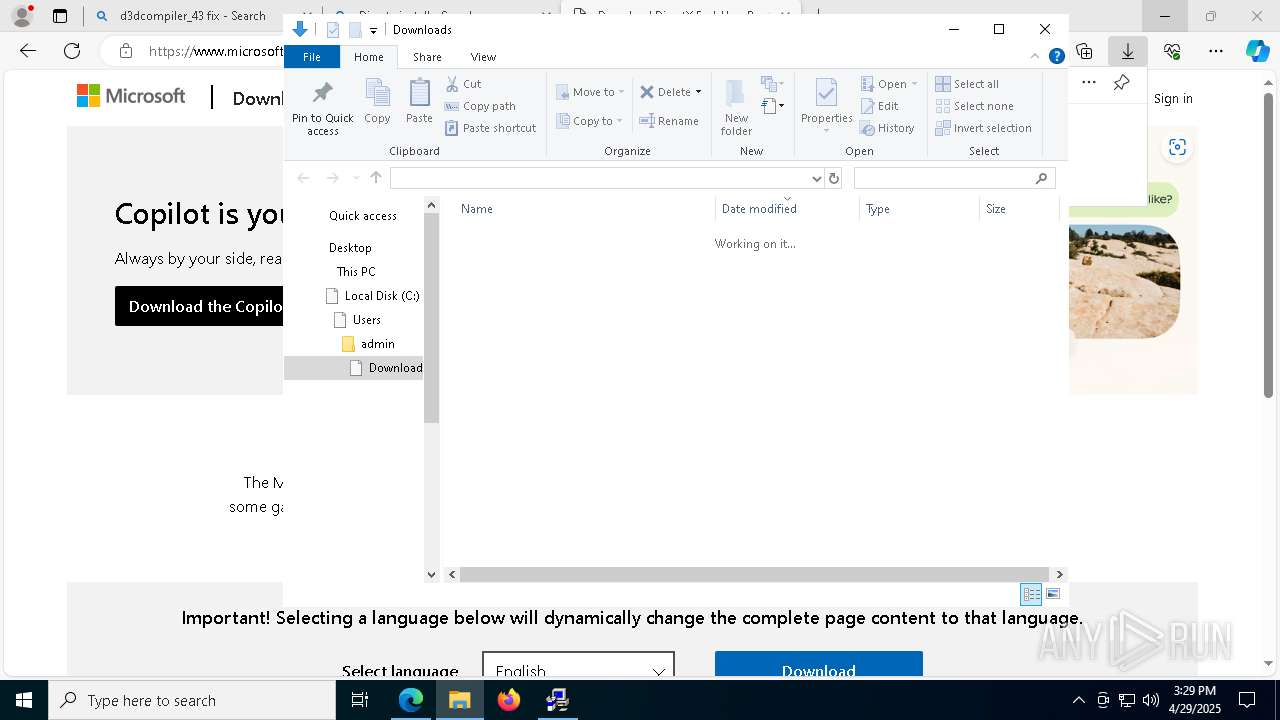Refresh the Explorer address bar
Viewport: 1280px width, 720px height.
tap(834, 178)
